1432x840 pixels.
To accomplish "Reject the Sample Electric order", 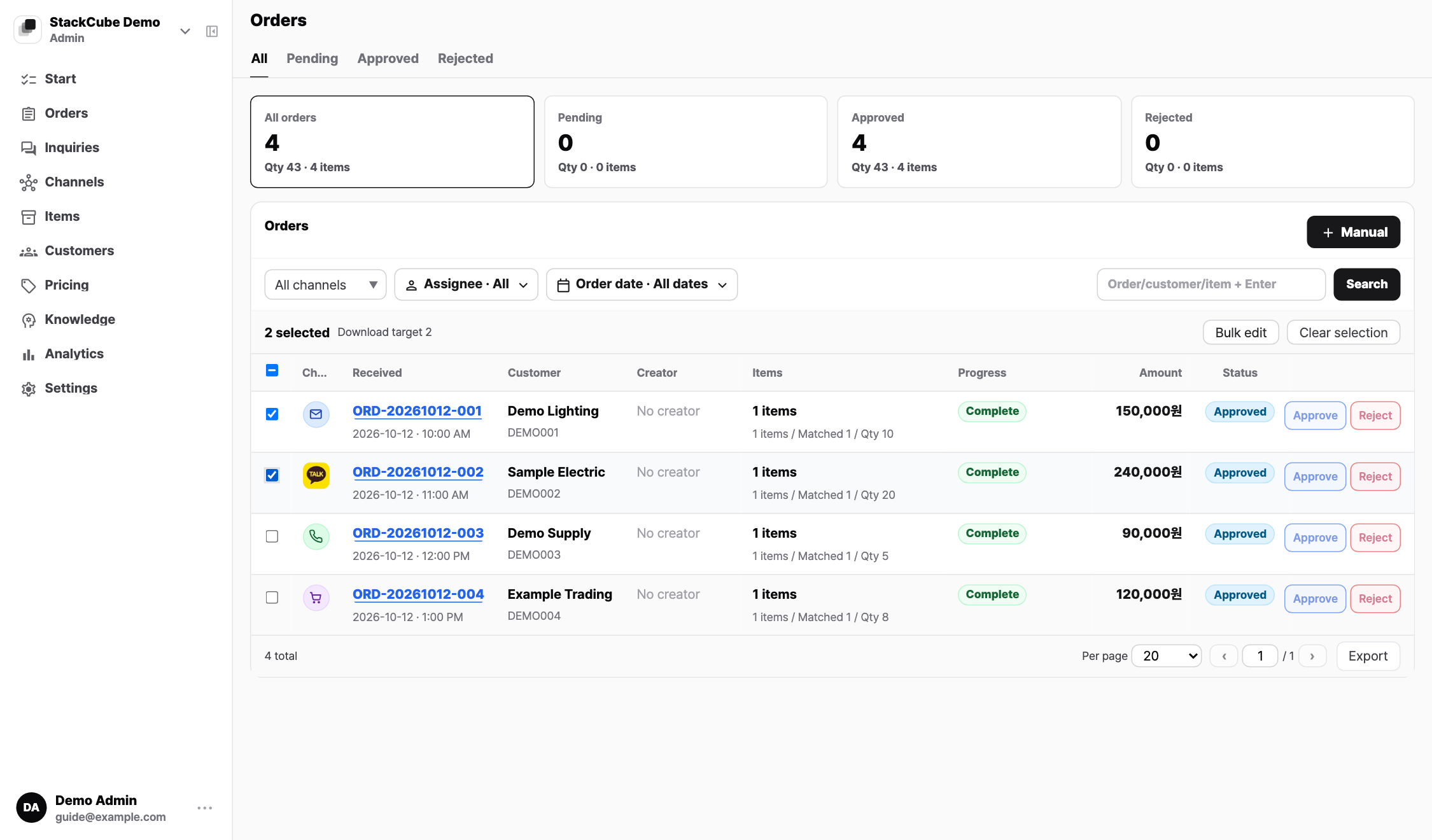I will point(1375,477).
